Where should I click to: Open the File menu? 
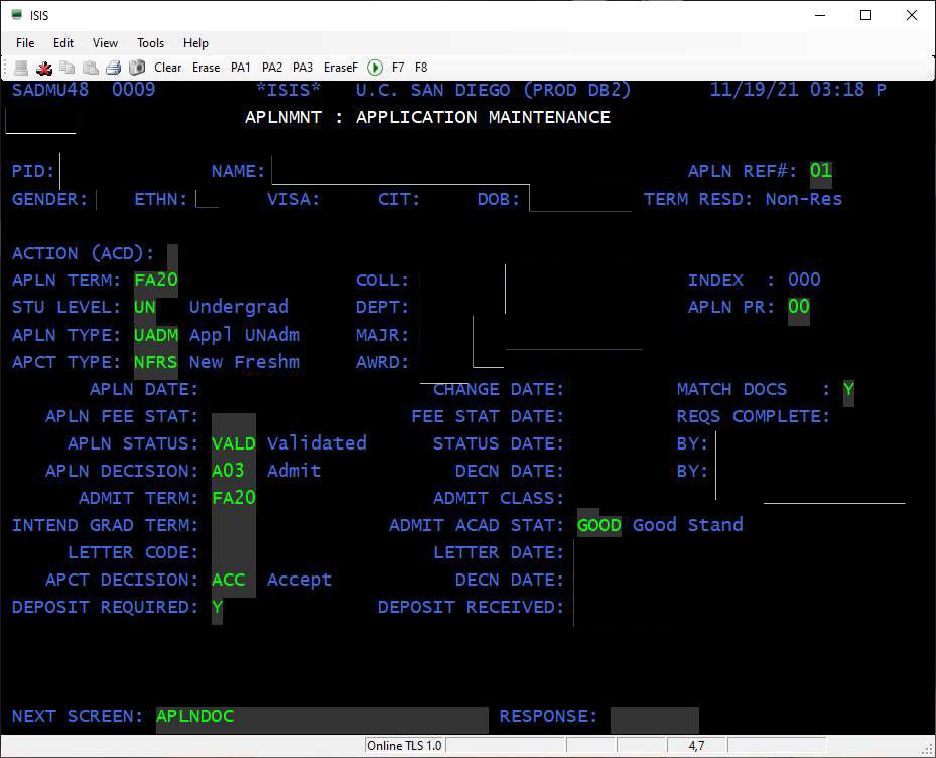25,42
